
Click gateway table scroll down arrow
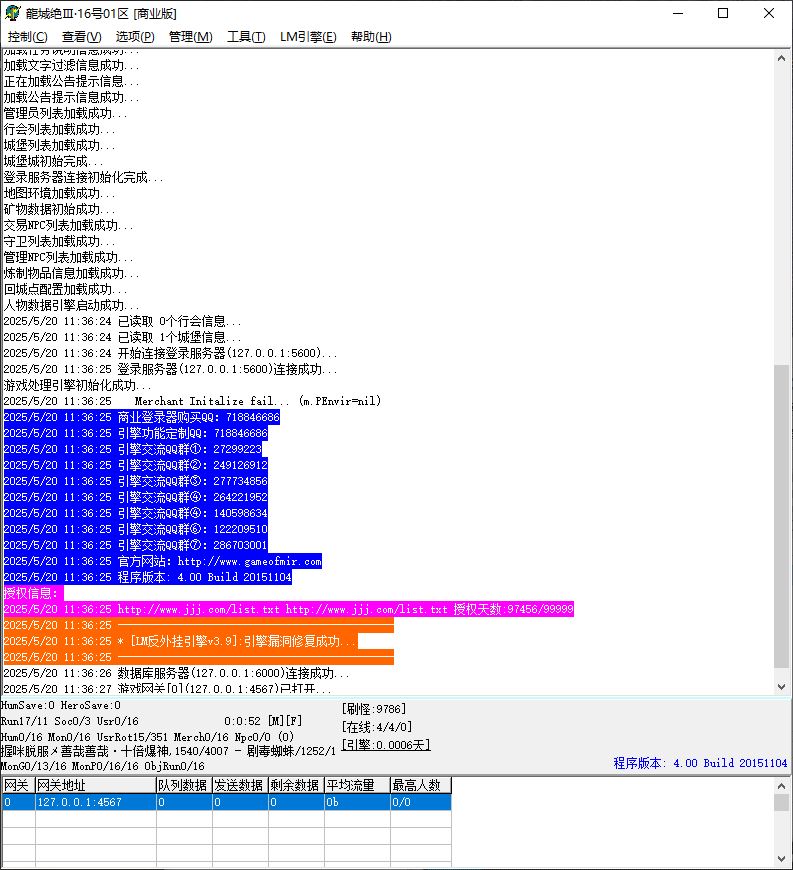pyautogui.click(x=781, y=858)
